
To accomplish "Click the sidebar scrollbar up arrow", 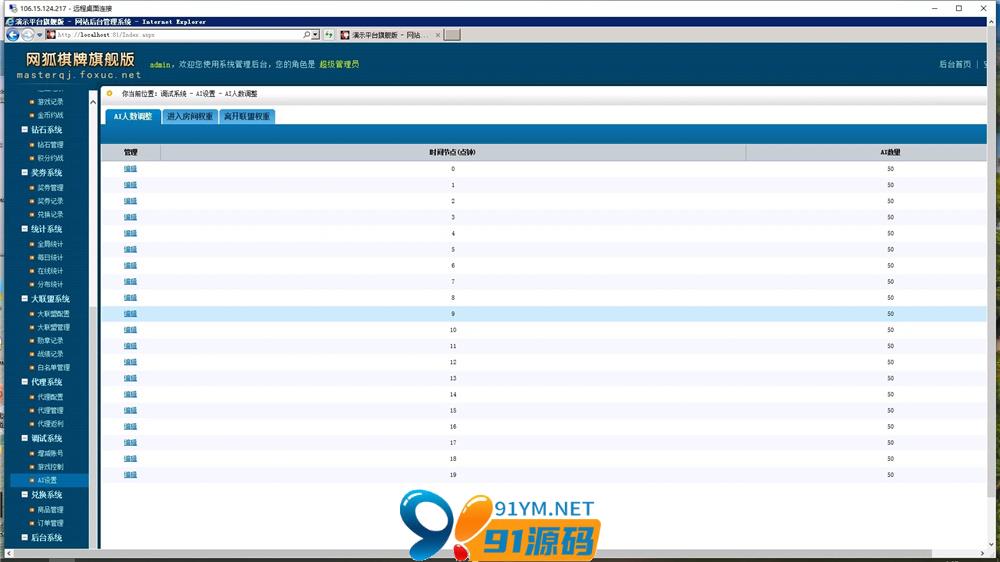I will pyautogui.click(x=93, y=102).
